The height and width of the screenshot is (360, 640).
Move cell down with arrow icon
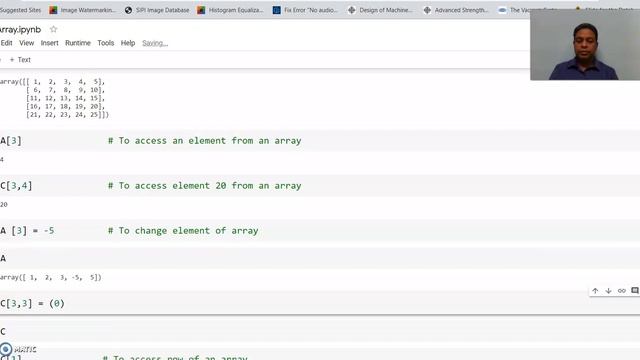608,291
